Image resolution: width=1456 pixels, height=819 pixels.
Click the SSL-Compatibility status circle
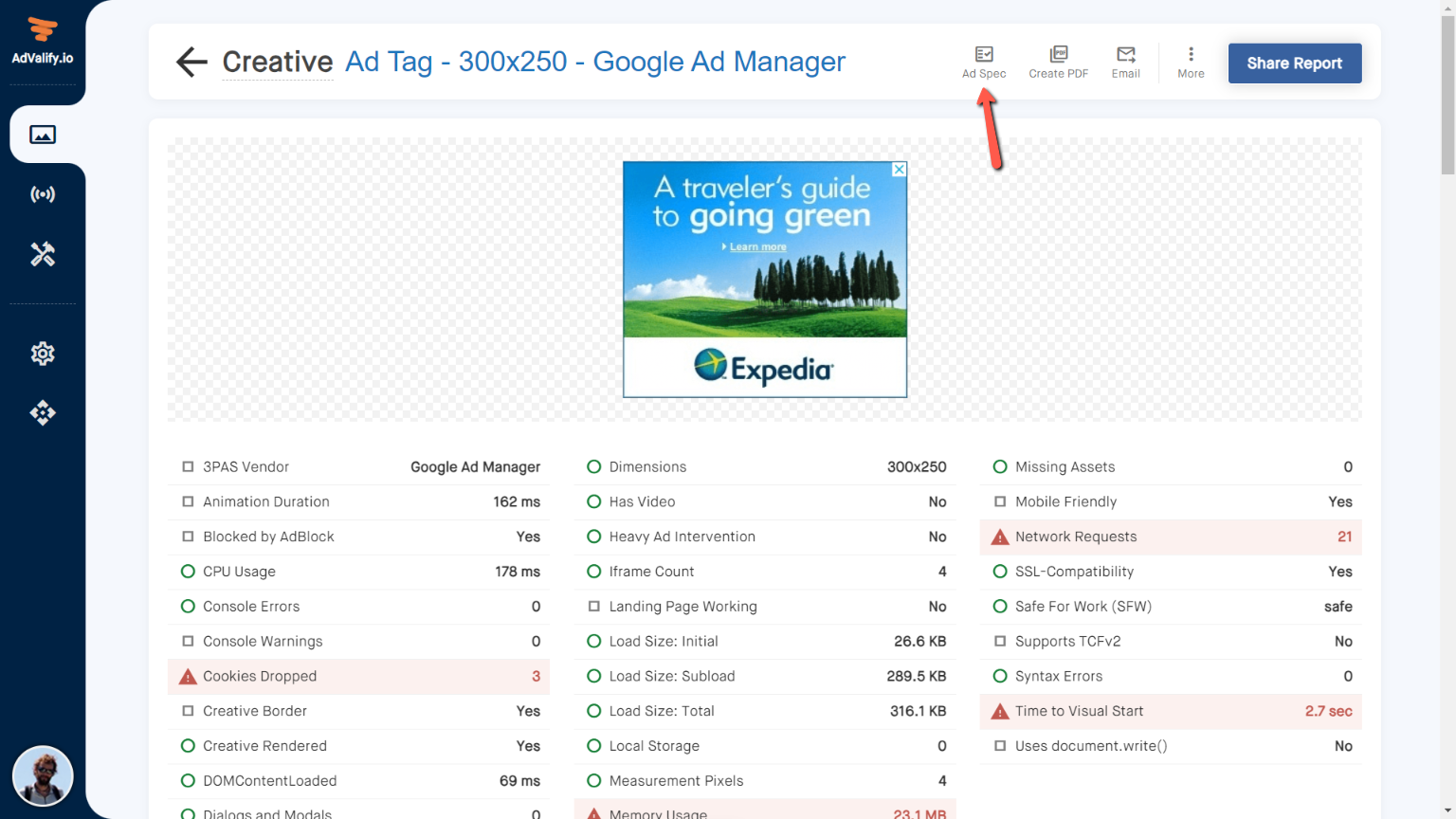click(1000, 572)
